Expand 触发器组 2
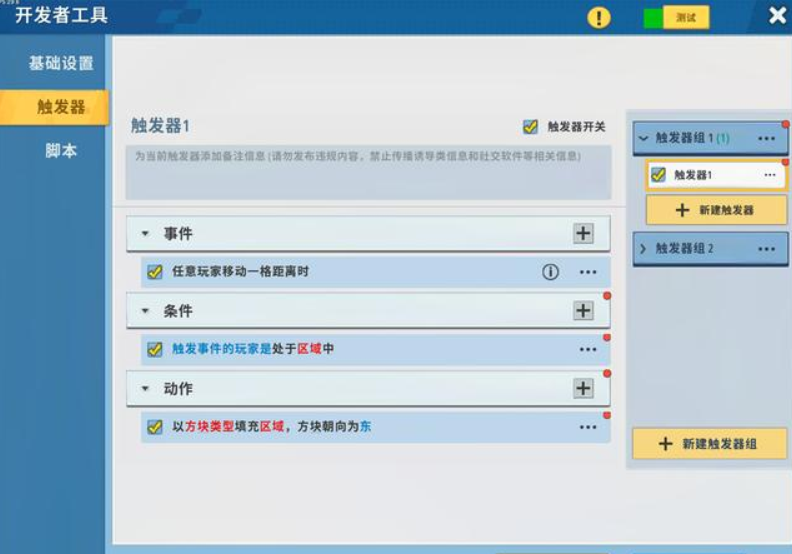The height and width of the screenshot is (554, 792). tap(643, 249)
